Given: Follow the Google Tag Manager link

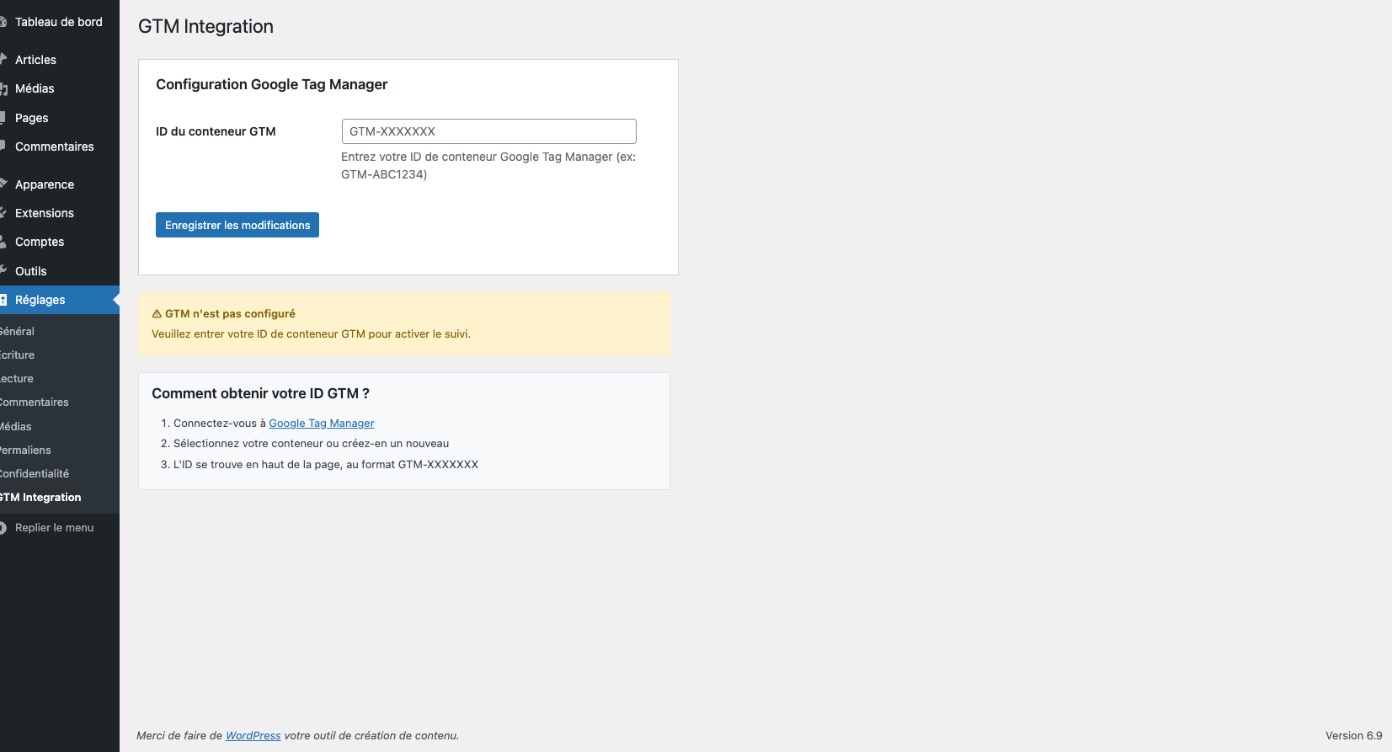Looking at the screenshot, I should coord(321,423).
